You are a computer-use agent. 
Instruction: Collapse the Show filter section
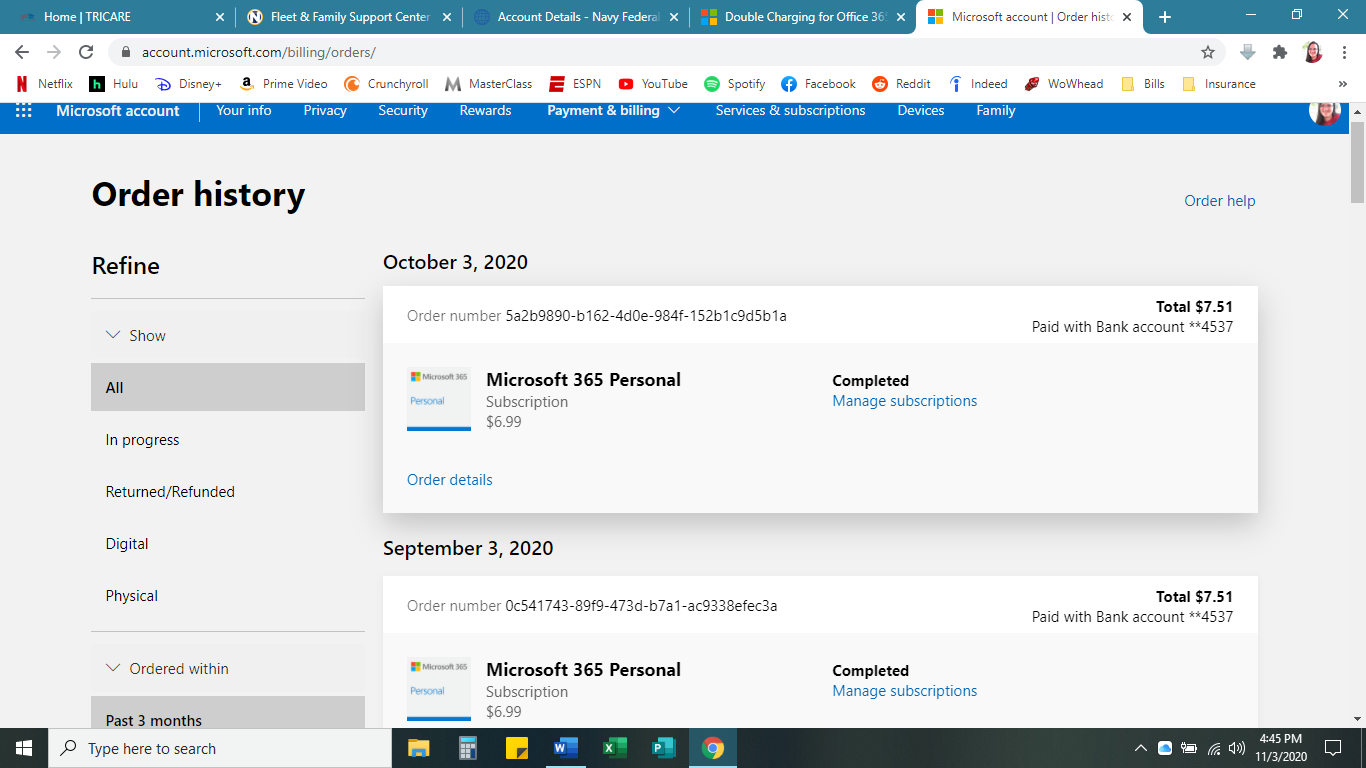coord(228,335)
